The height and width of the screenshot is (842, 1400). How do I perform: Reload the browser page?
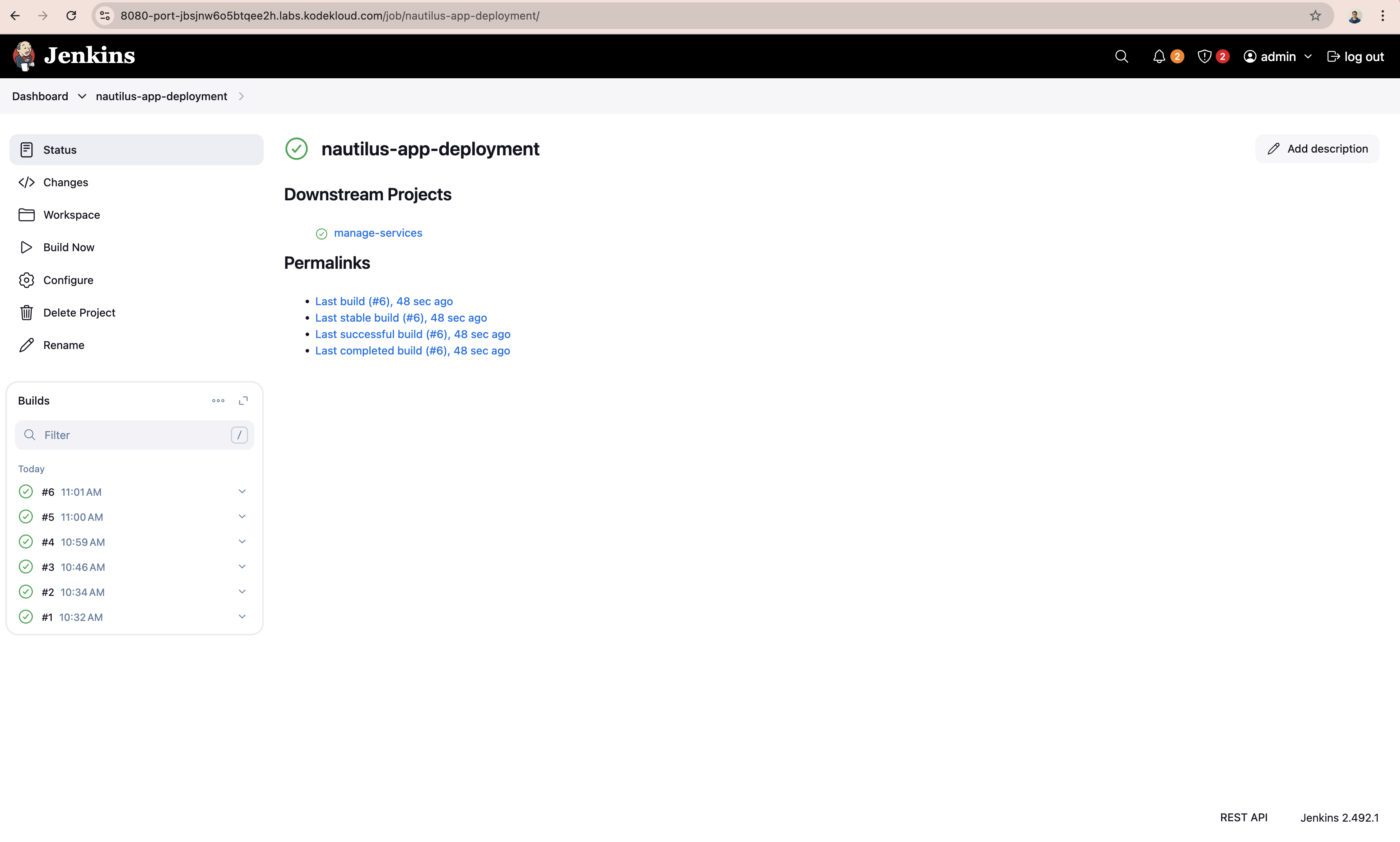point(71,16)
